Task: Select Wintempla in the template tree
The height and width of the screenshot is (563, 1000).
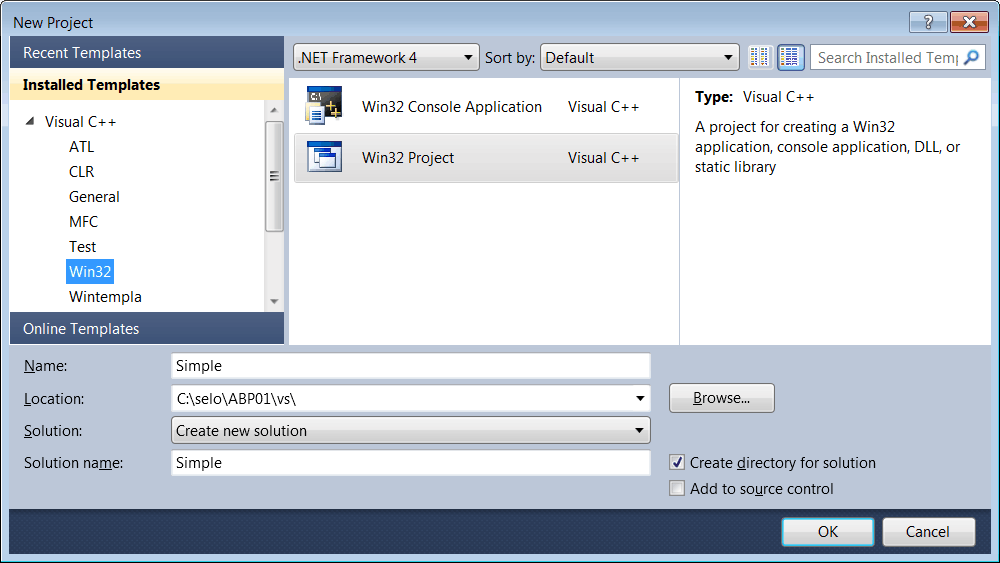Action: click(x=105, y=296)
